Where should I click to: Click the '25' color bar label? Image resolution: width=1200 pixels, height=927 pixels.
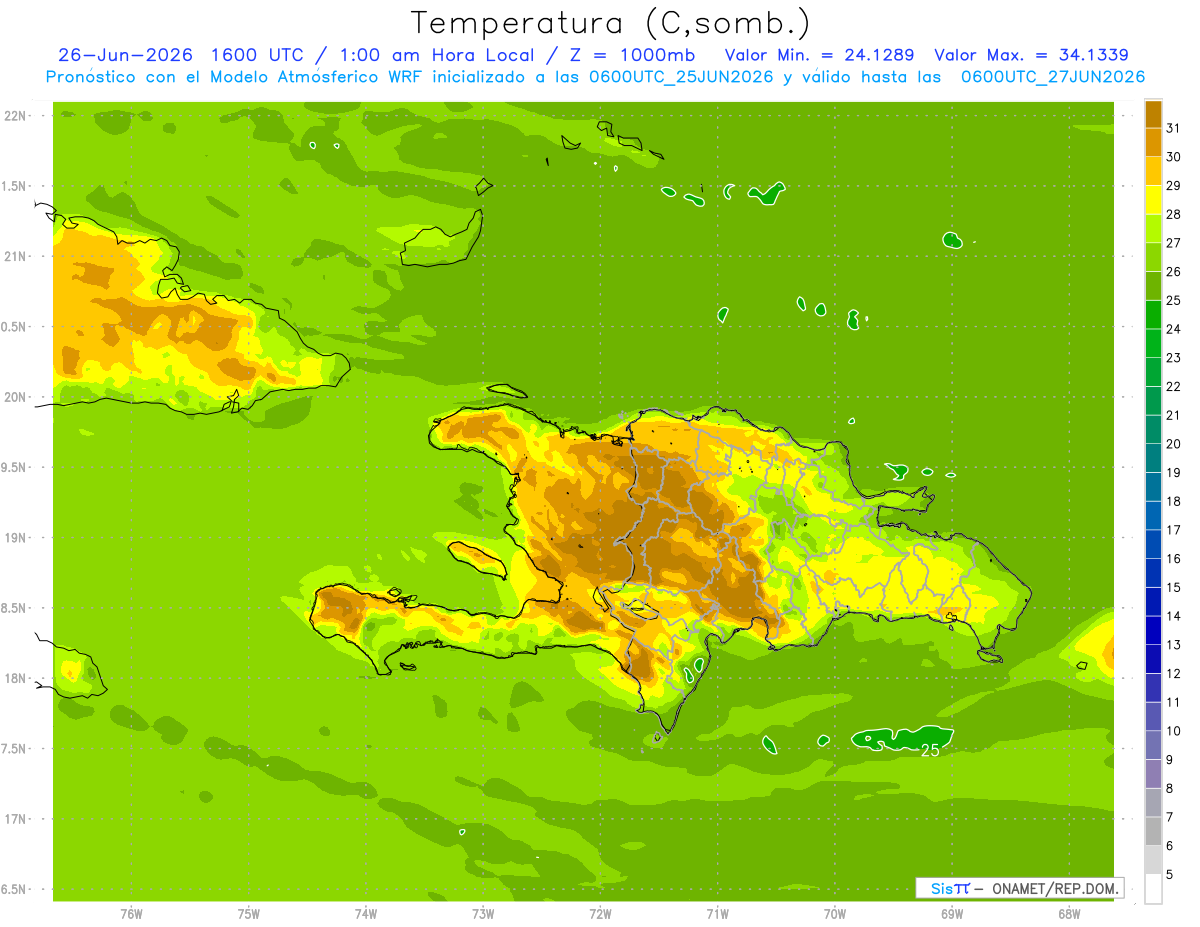coord(1172,300)
